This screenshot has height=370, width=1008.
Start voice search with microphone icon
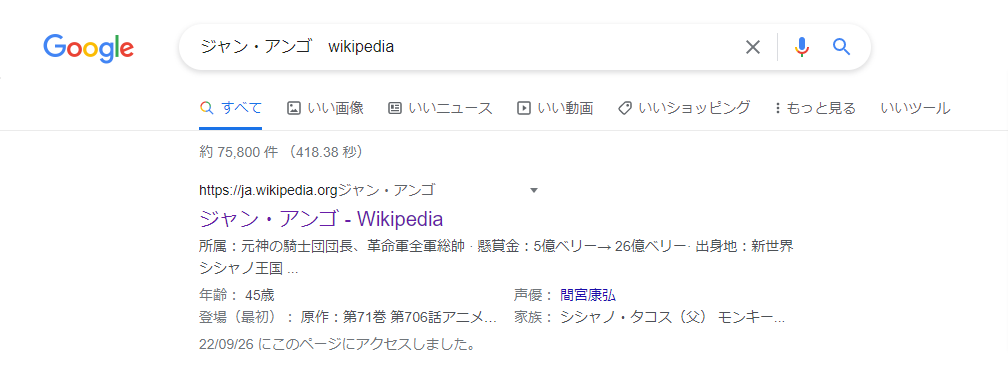click(801, 47)
